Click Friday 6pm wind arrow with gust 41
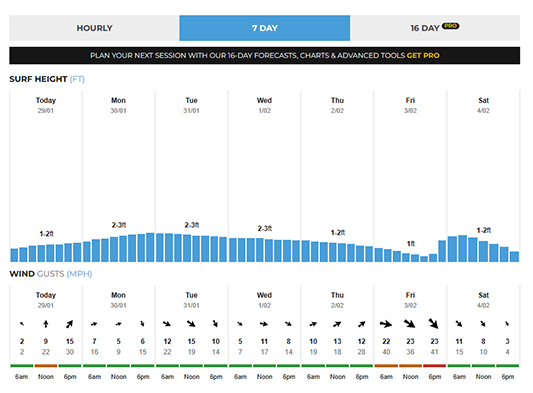This screenshot has height=393, width=533. [x=434, y=324]
